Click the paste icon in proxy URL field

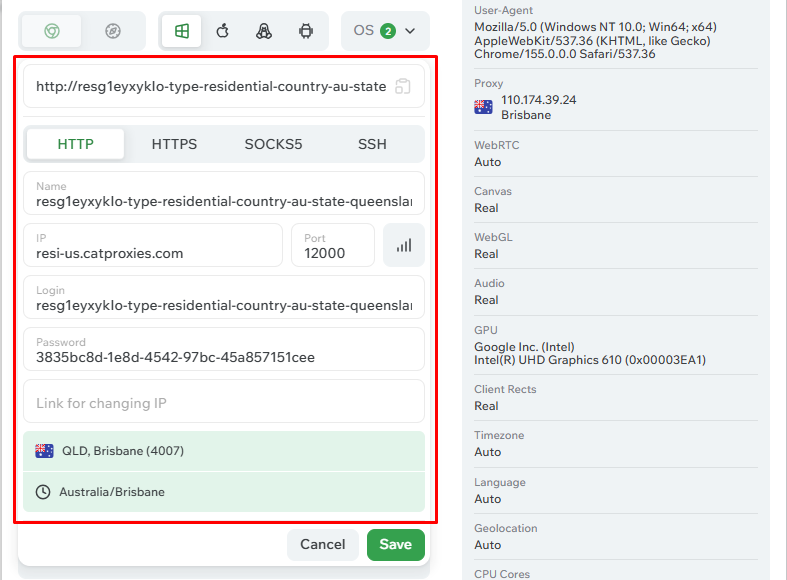tap(403, 86)
